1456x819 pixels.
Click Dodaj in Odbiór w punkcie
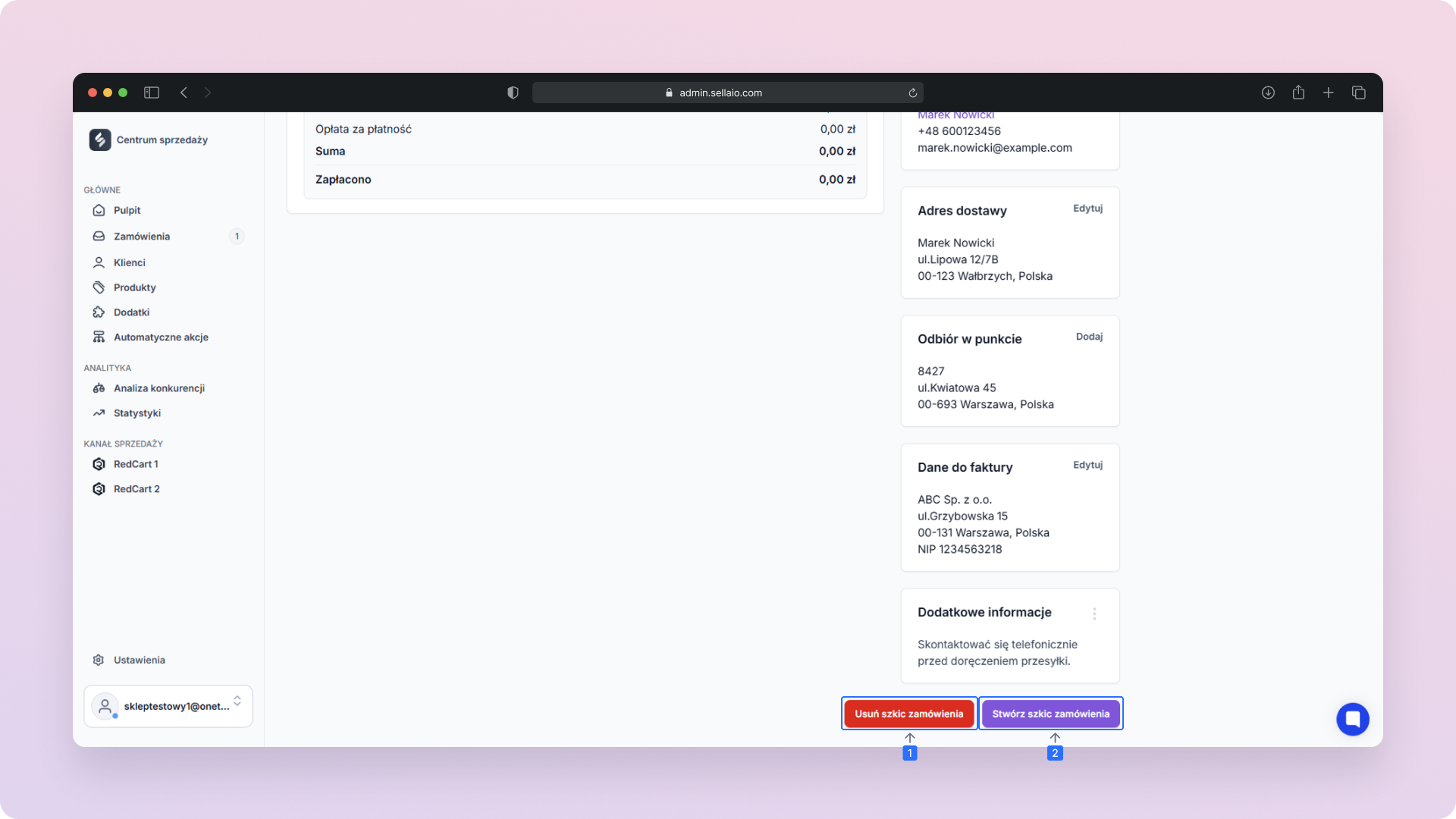tap(1089, 337)
